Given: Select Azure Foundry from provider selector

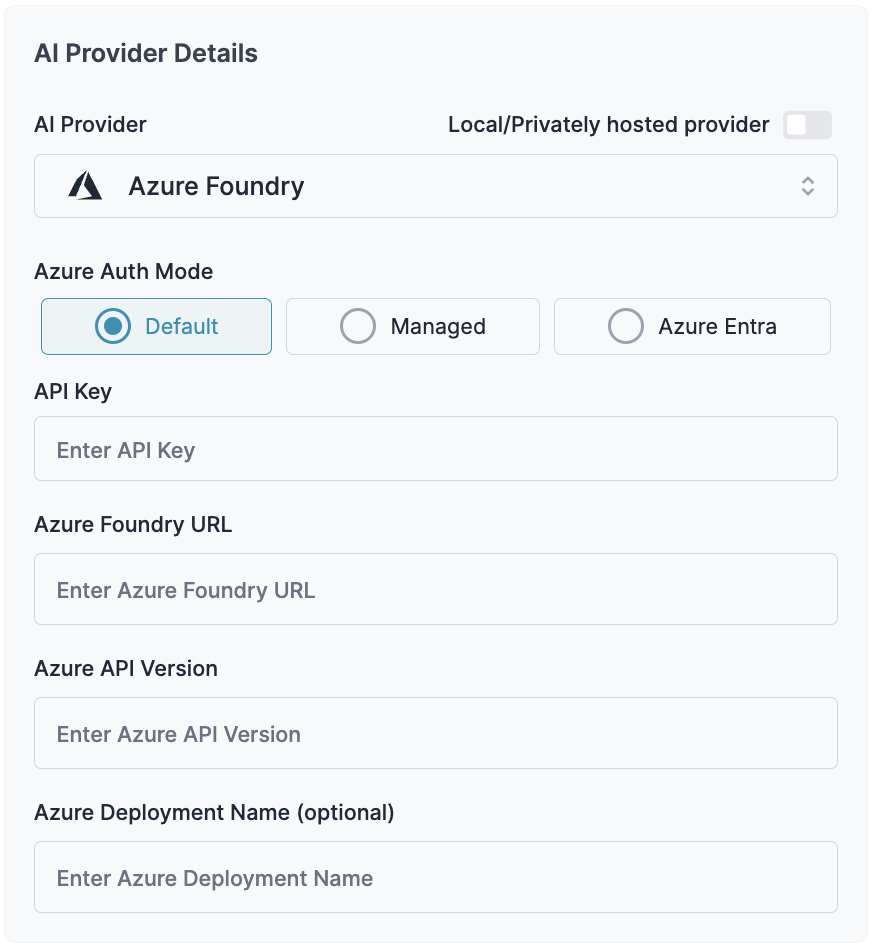Looking at the screenshot, I should pos(435,186).
